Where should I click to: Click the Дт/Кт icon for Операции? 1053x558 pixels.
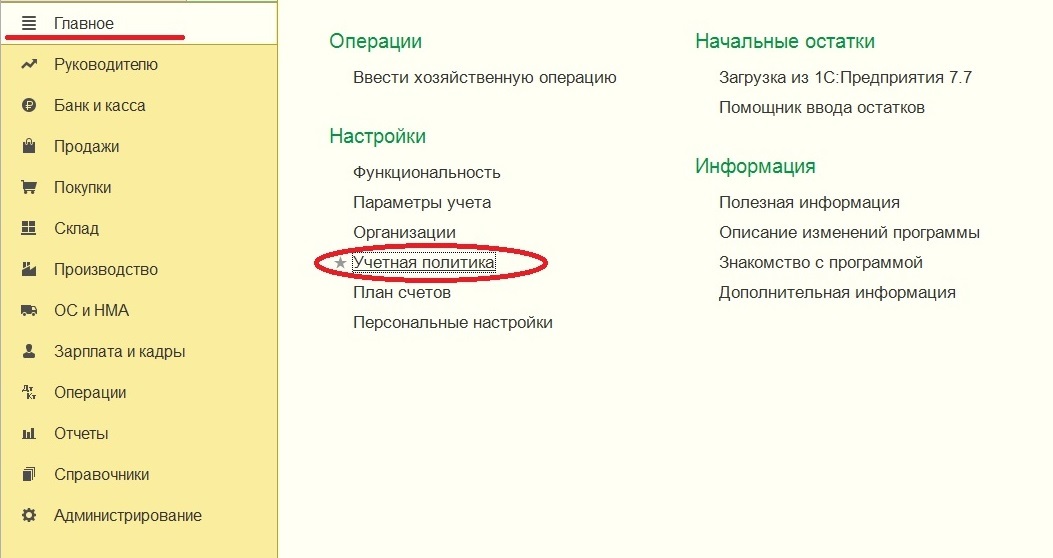[29, 392]
